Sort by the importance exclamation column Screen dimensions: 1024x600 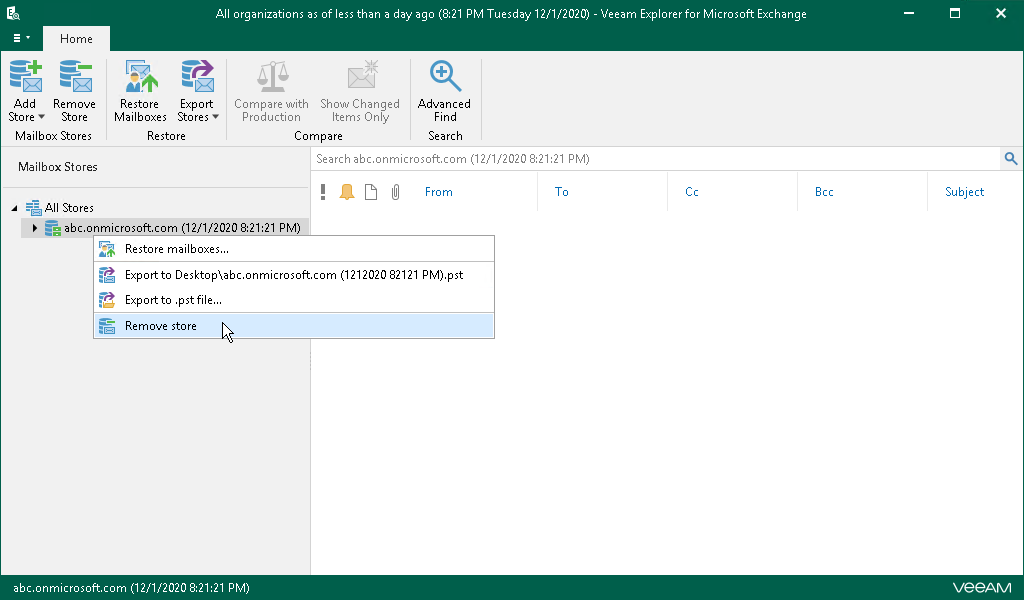pos(323,192)
